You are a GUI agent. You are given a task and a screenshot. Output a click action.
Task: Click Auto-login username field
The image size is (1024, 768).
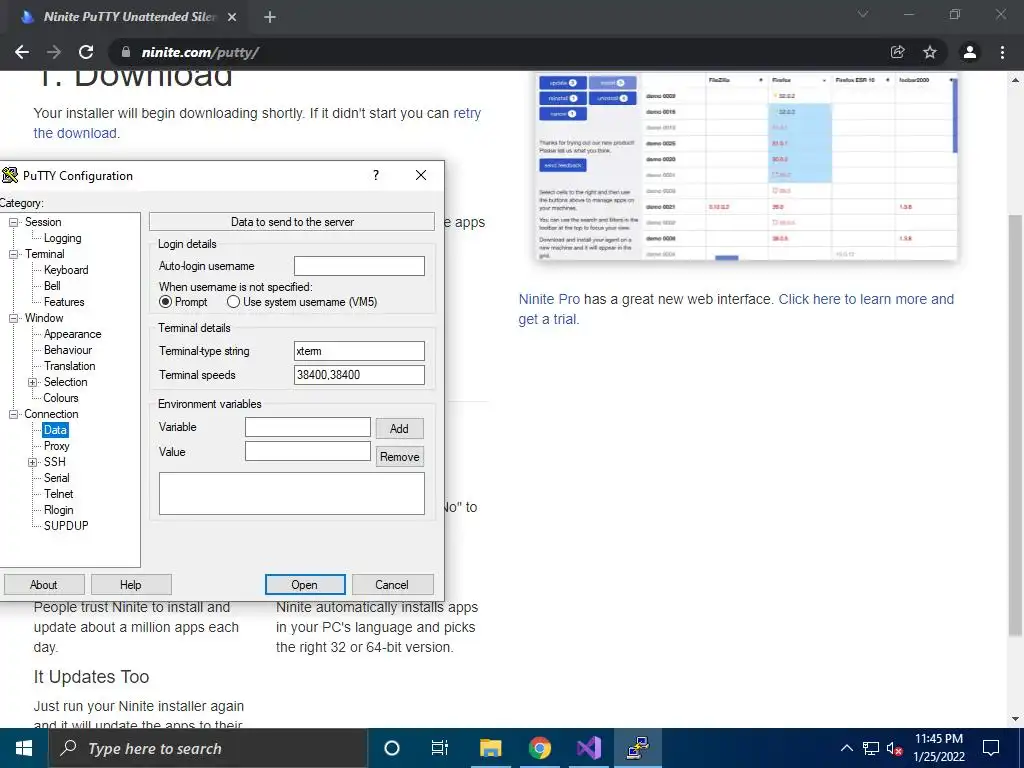click(x=359, y=266)
